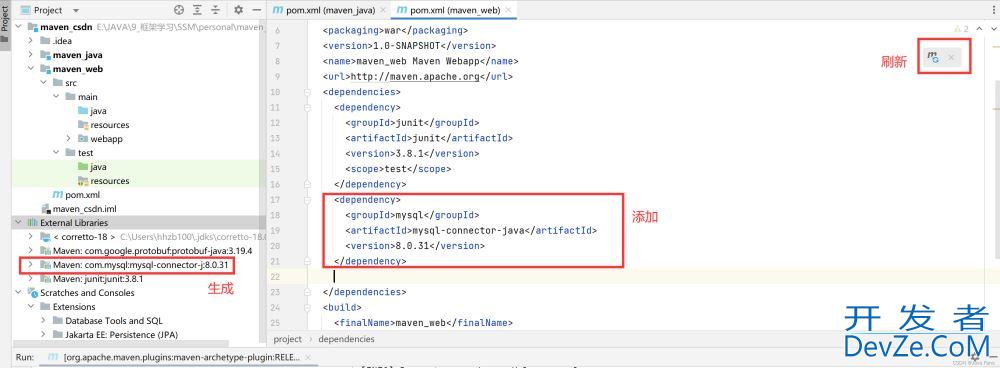Open Project panel gear settings
The width and height of the screenshot is (1000, 368).
pyautogui.click(x=239, y=10)
